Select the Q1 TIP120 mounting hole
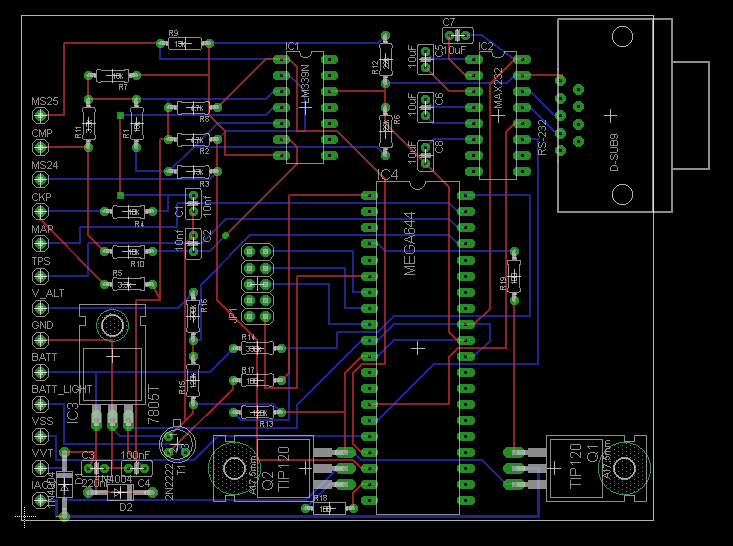The width and height of the screenshot is (733, 546). coord(624,468)
